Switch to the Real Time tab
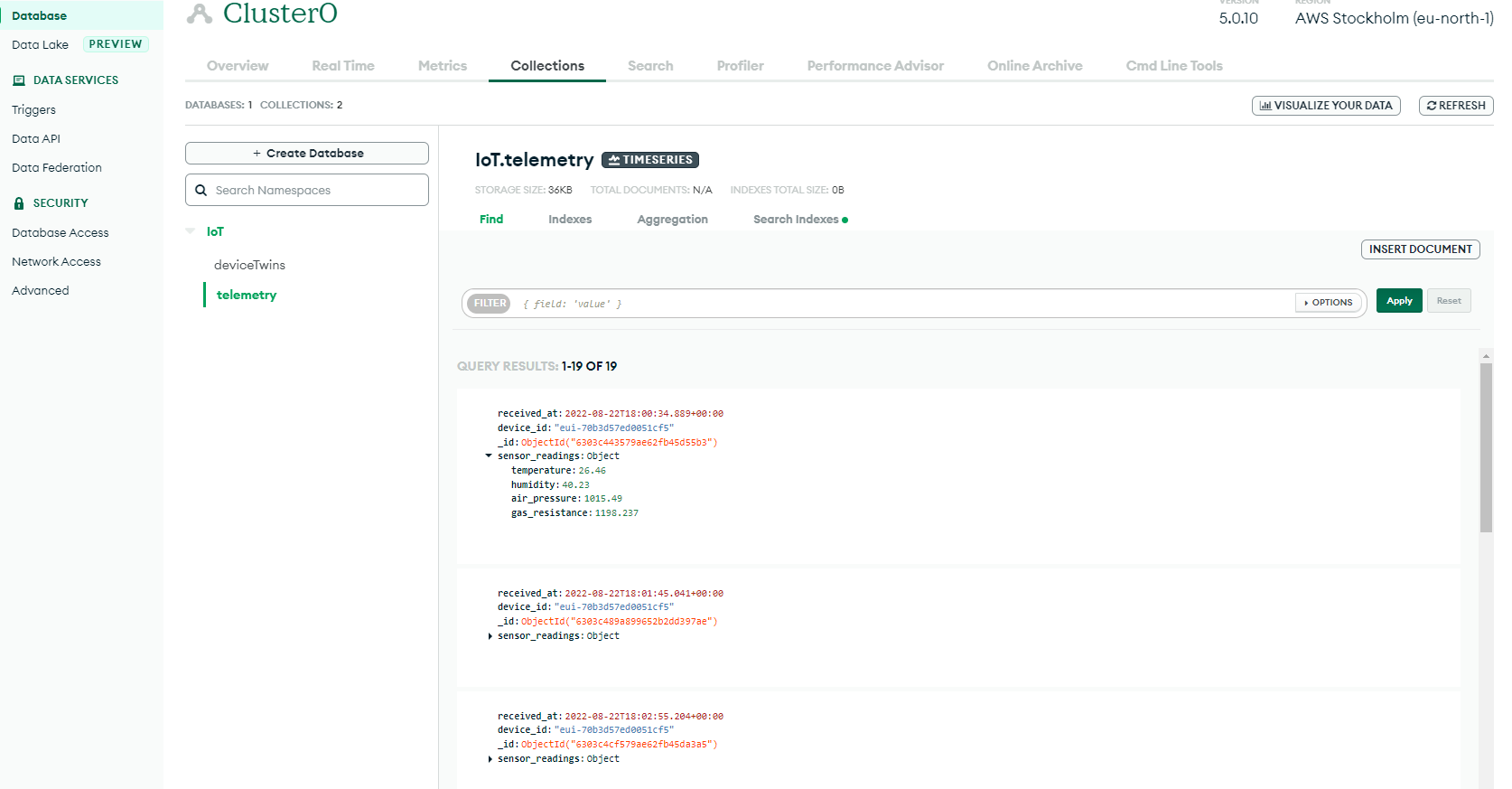This screenshot has width=1512, height=789. (x=343, y=66)
